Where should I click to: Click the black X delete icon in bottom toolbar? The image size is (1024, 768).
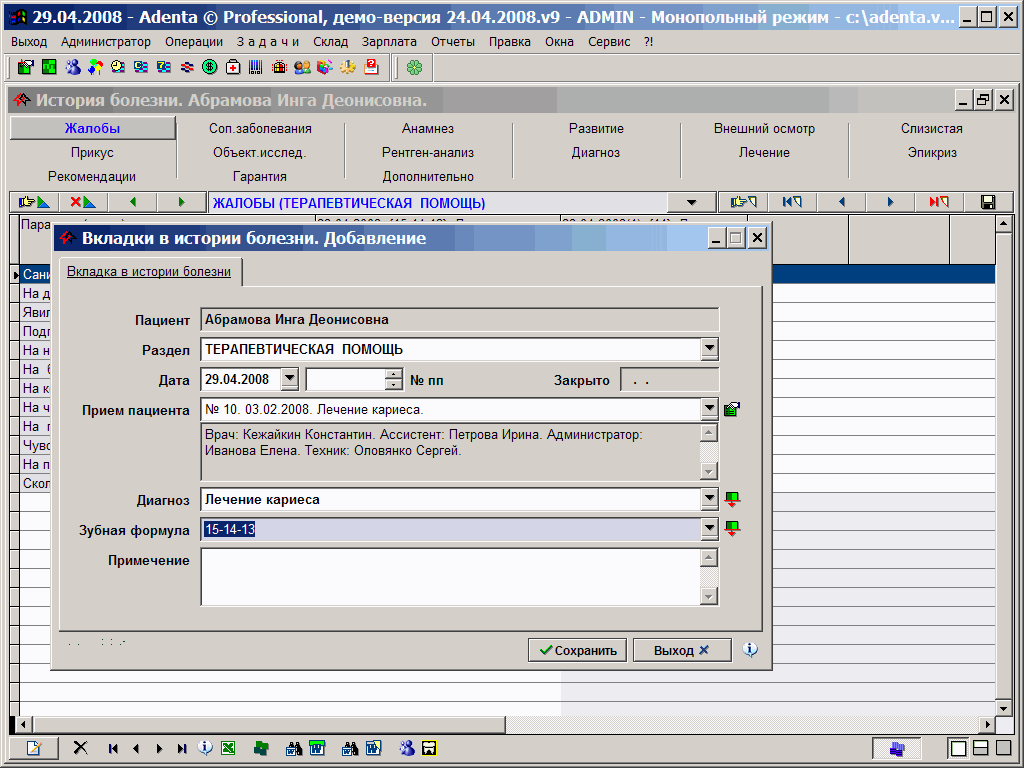click(81, 748)
